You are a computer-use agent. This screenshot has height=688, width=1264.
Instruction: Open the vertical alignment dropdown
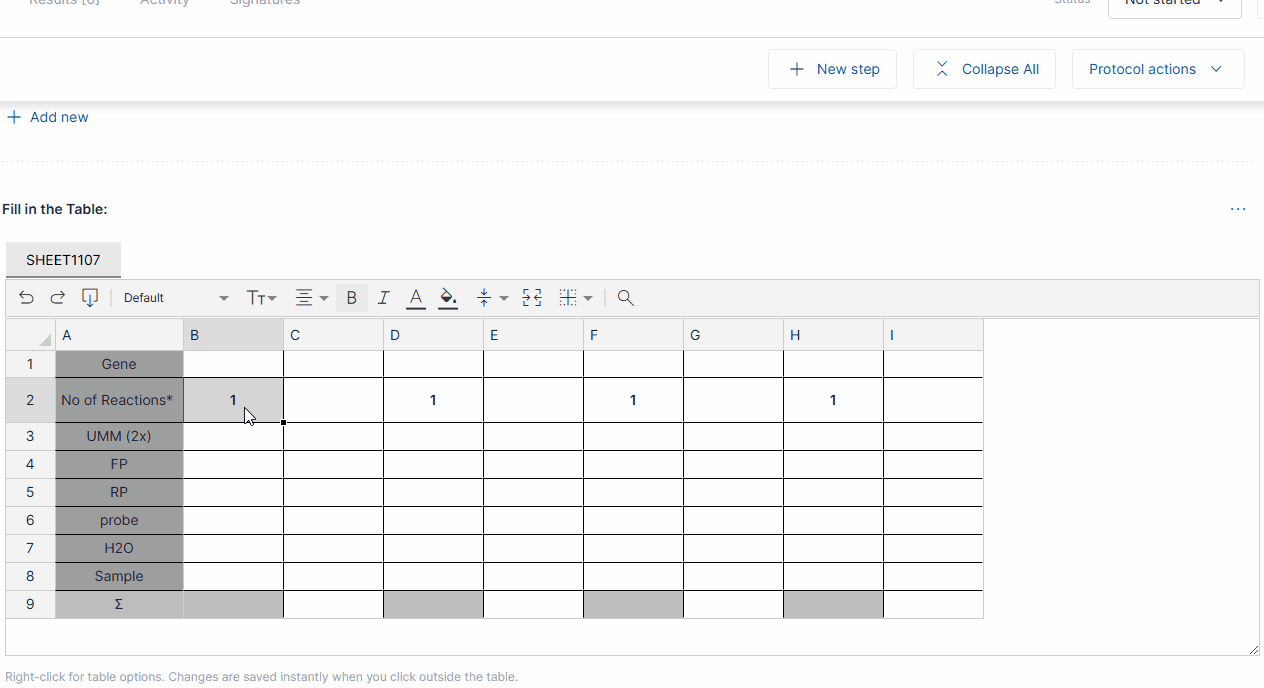pos(492,298)
